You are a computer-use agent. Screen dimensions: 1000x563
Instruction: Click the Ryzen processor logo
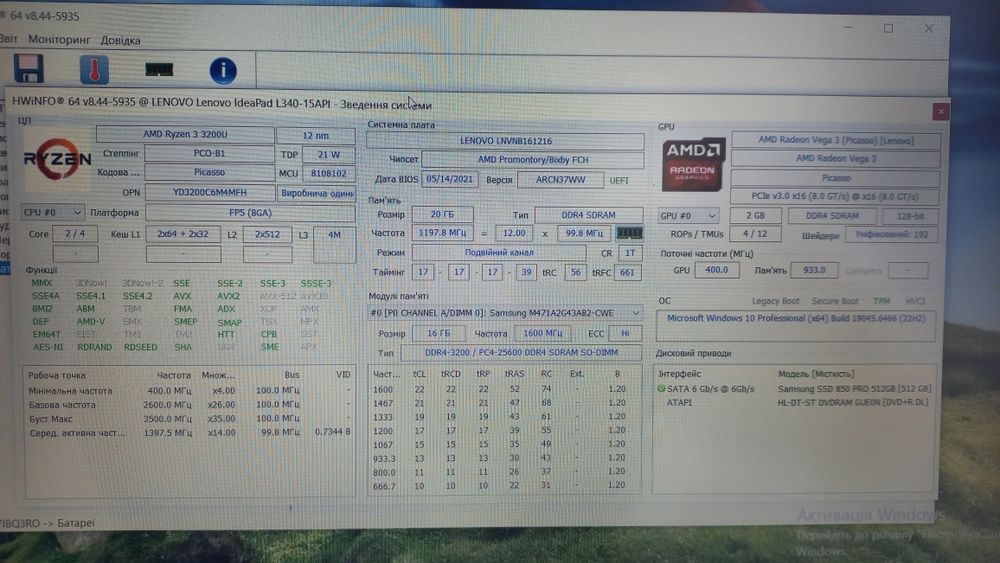[57, 159]
